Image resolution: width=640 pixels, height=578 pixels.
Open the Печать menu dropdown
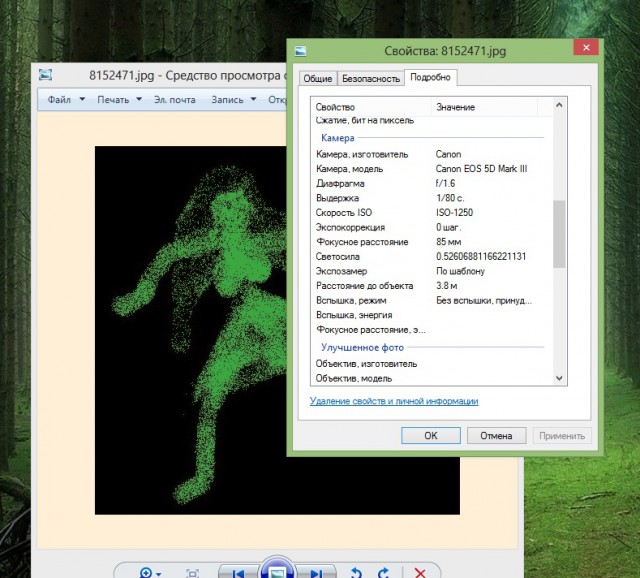click(x=119, y=100)
